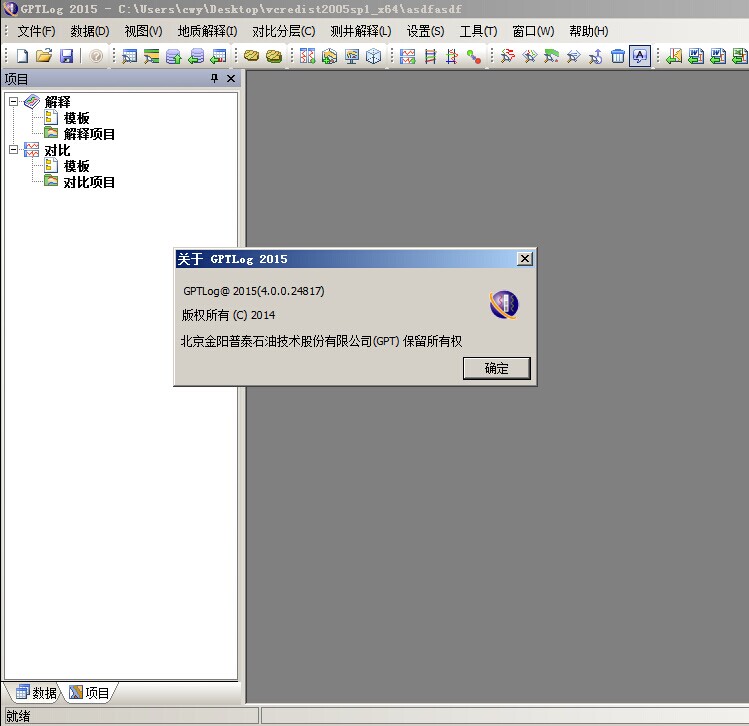749x726 pixels.
Task: Click the floppy disk save icon
Action: coord(66,56)
